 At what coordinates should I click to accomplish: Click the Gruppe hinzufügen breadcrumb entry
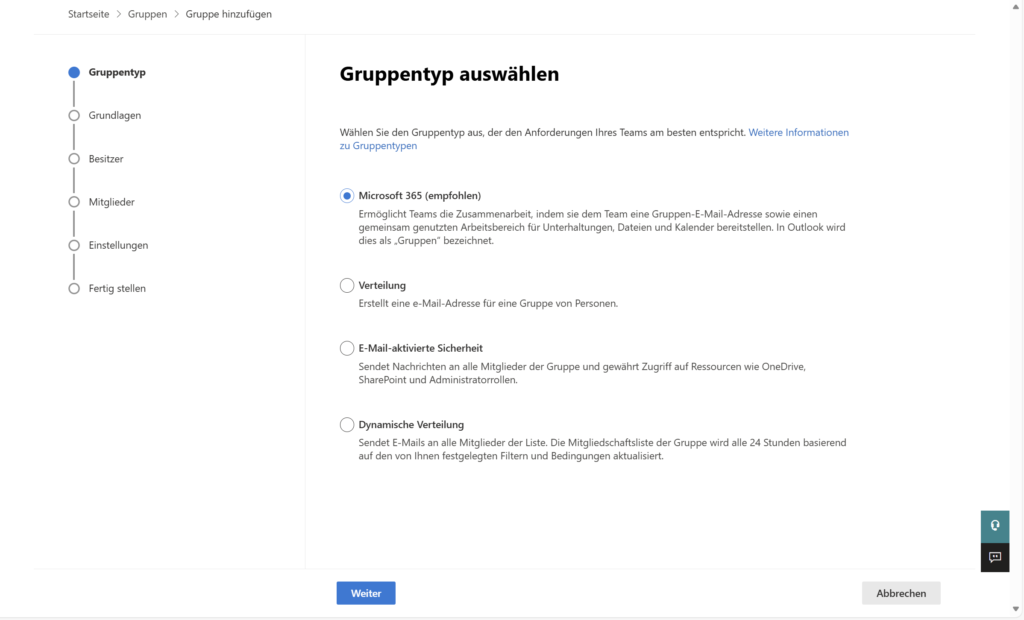230,14
